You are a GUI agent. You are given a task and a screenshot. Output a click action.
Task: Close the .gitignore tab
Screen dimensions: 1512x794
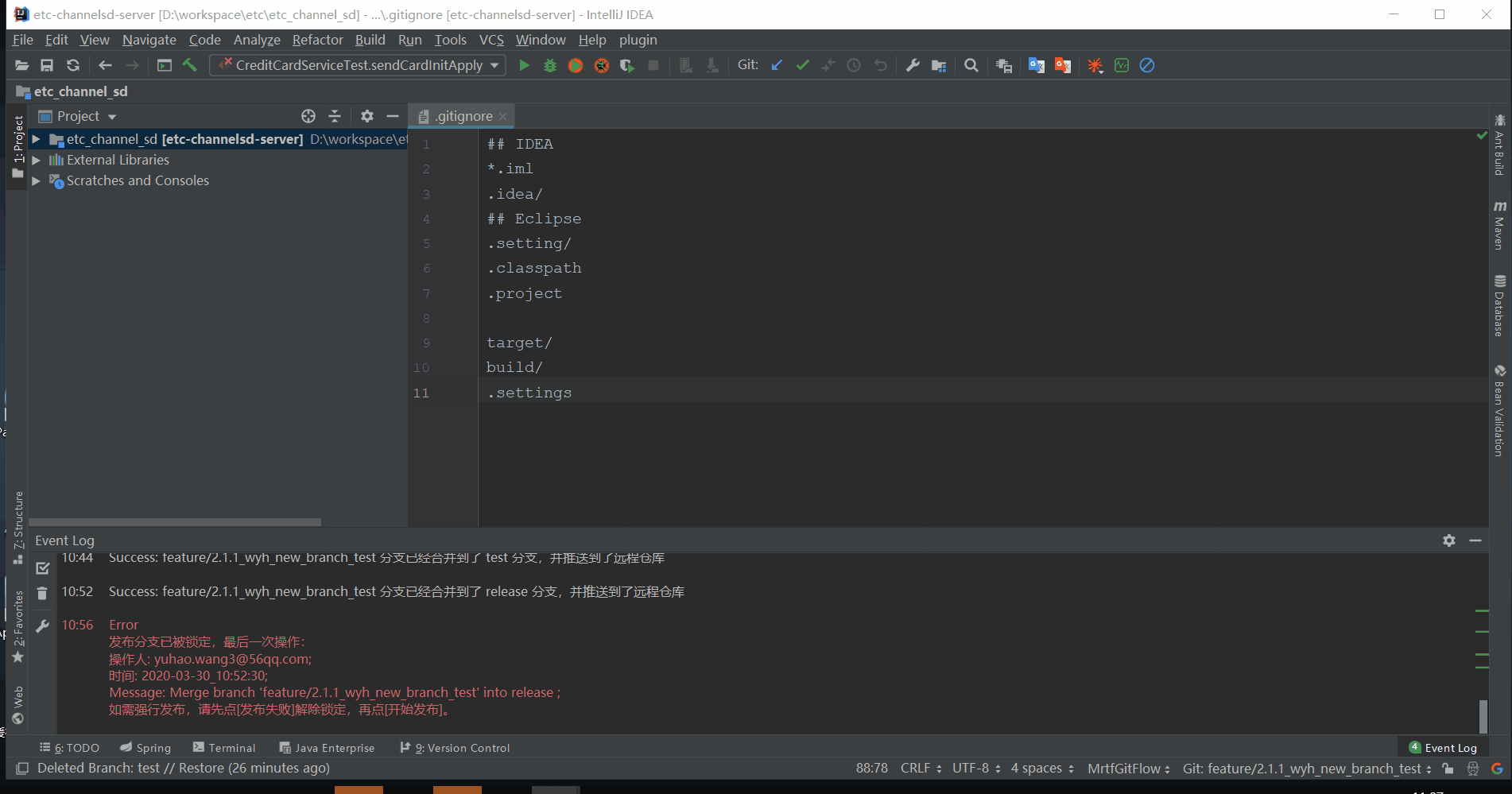pos(503,117)
